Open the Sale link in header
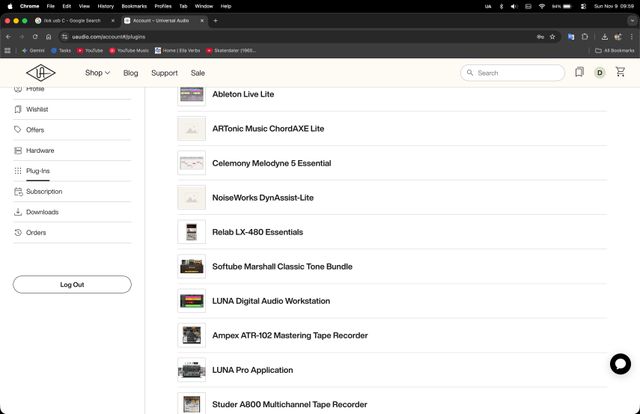Image resolution: width=640 pixels, height=414 pixels. pyautogui.click(x=198, y=73)
